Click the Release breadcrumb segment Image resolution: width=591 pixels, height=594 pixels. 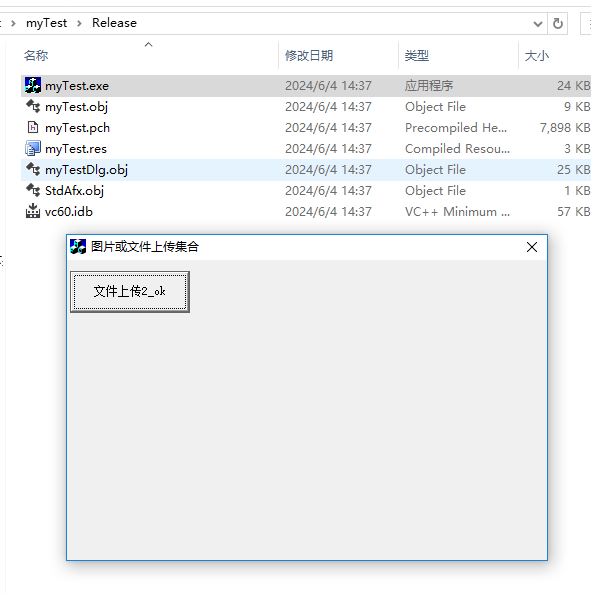coord(114,23)
